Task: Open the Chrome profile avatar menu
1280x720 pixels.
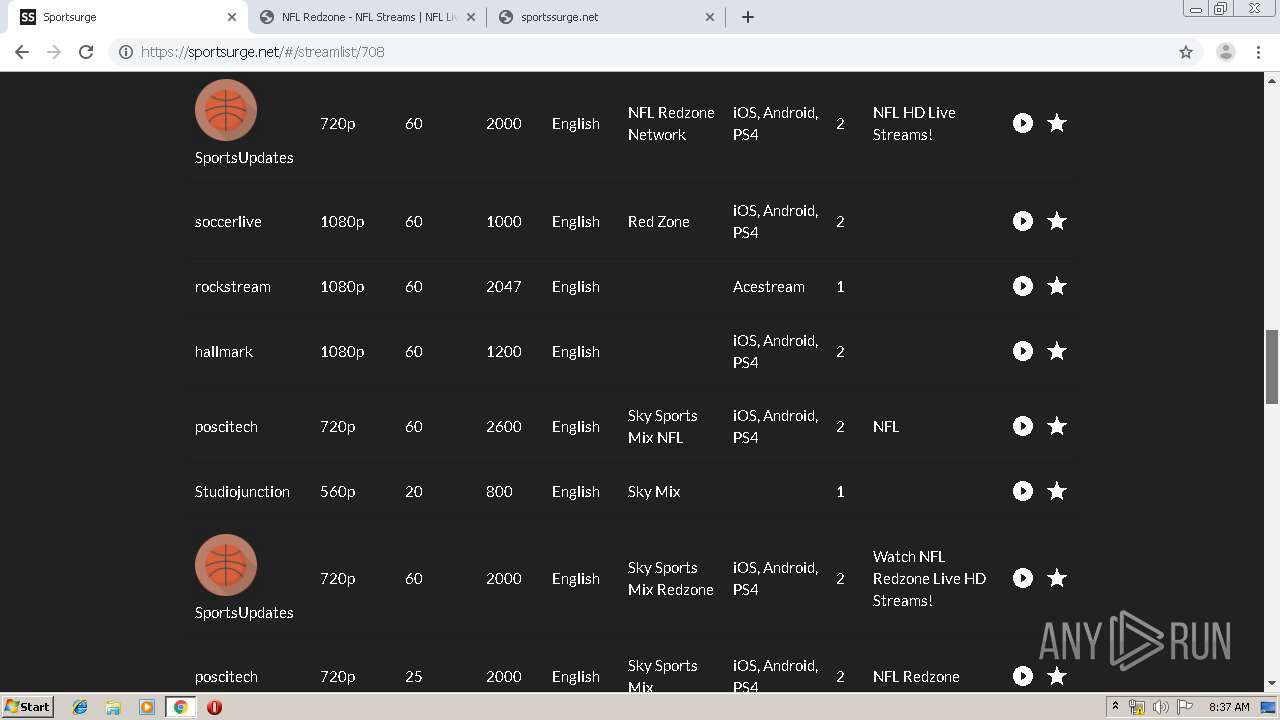Action: [x=1226, y=52]
